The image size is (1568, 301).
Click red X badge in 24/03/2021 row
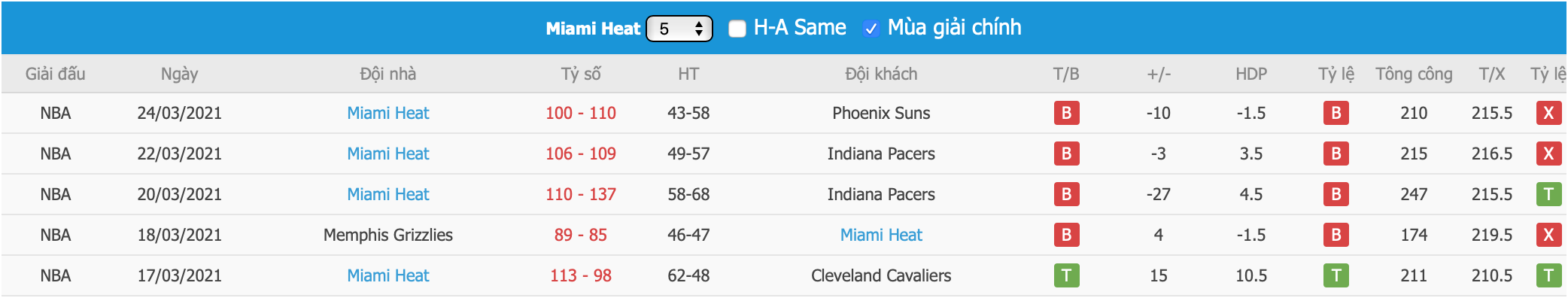pos(1548,113)
